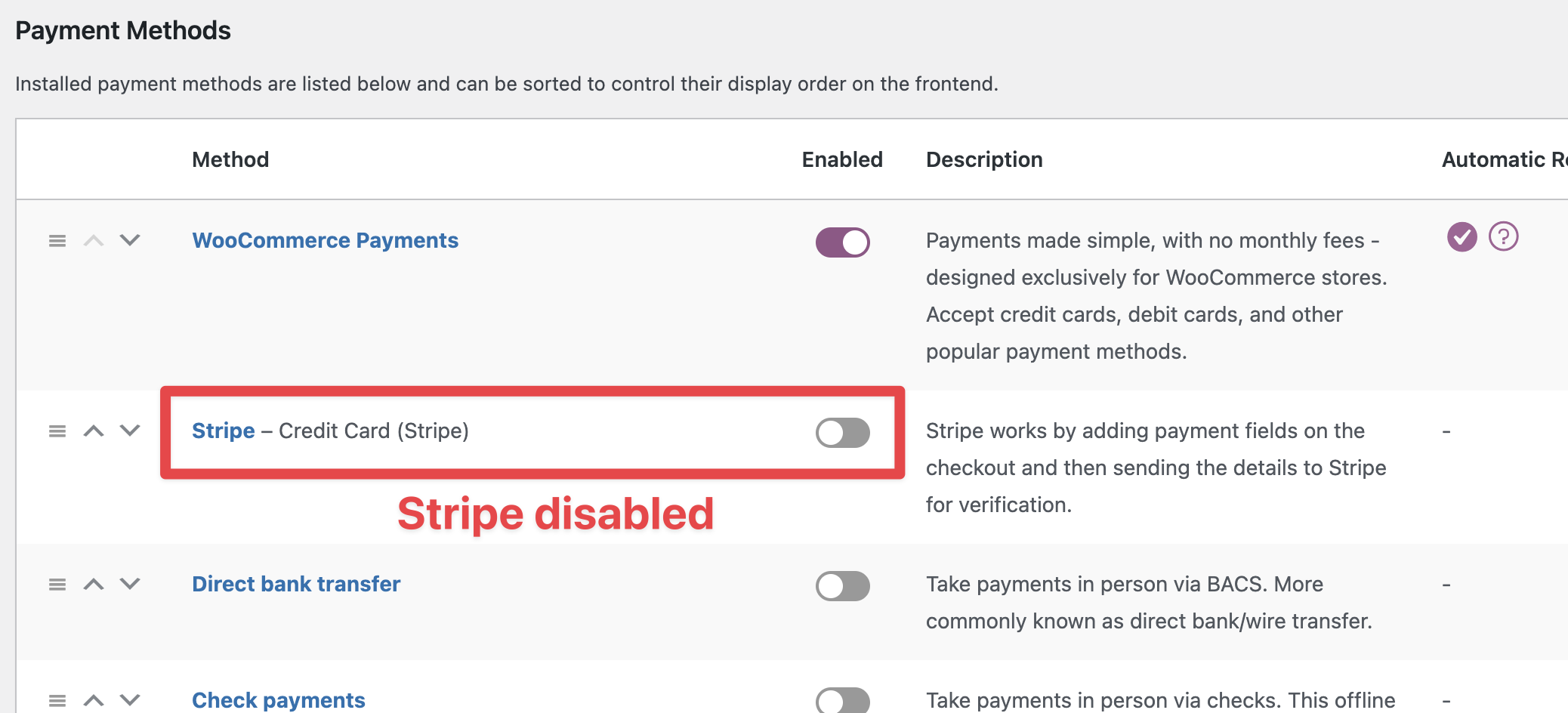The width and height of the screenshot is (1568, 713).
Task: Enable the Check payments toggle
Action: [842, 701]
